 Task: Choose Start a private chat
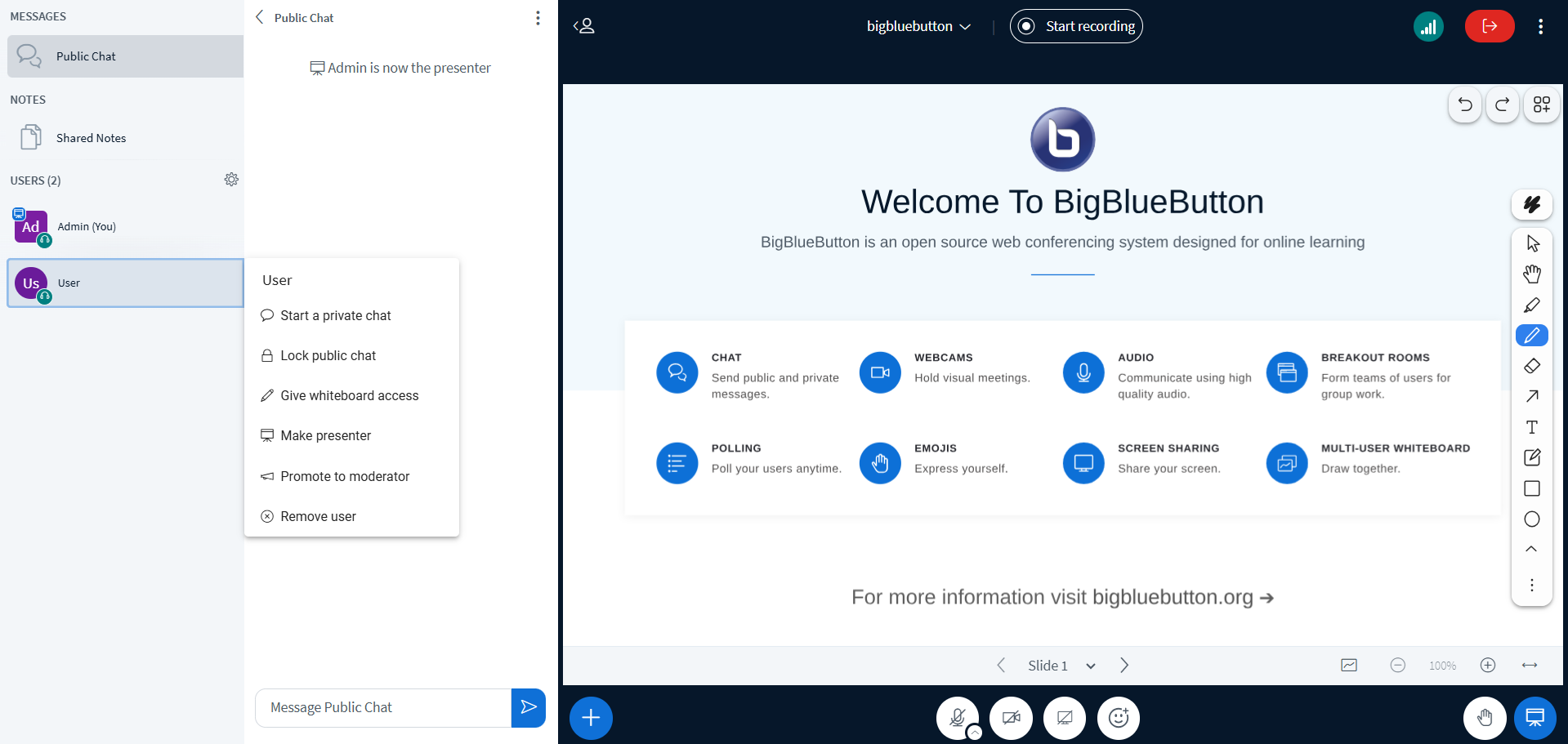click(x=351, y=315)
